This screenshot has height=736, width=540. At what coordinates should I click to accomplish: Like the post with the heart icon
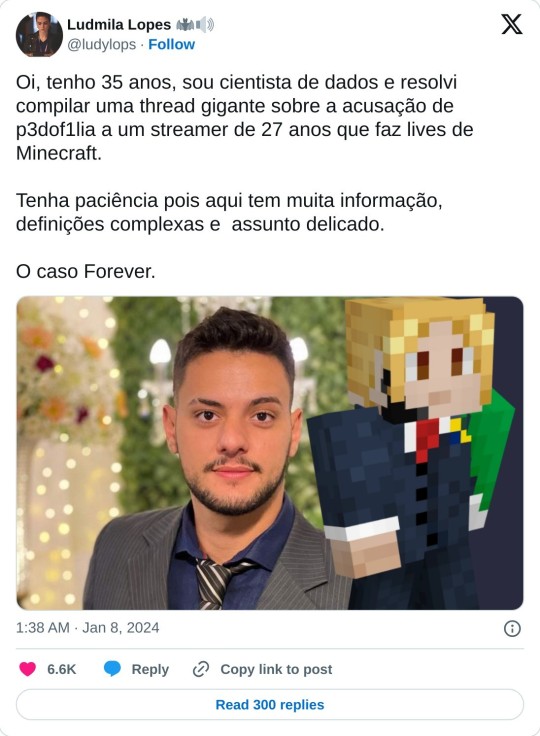(28, 669)
